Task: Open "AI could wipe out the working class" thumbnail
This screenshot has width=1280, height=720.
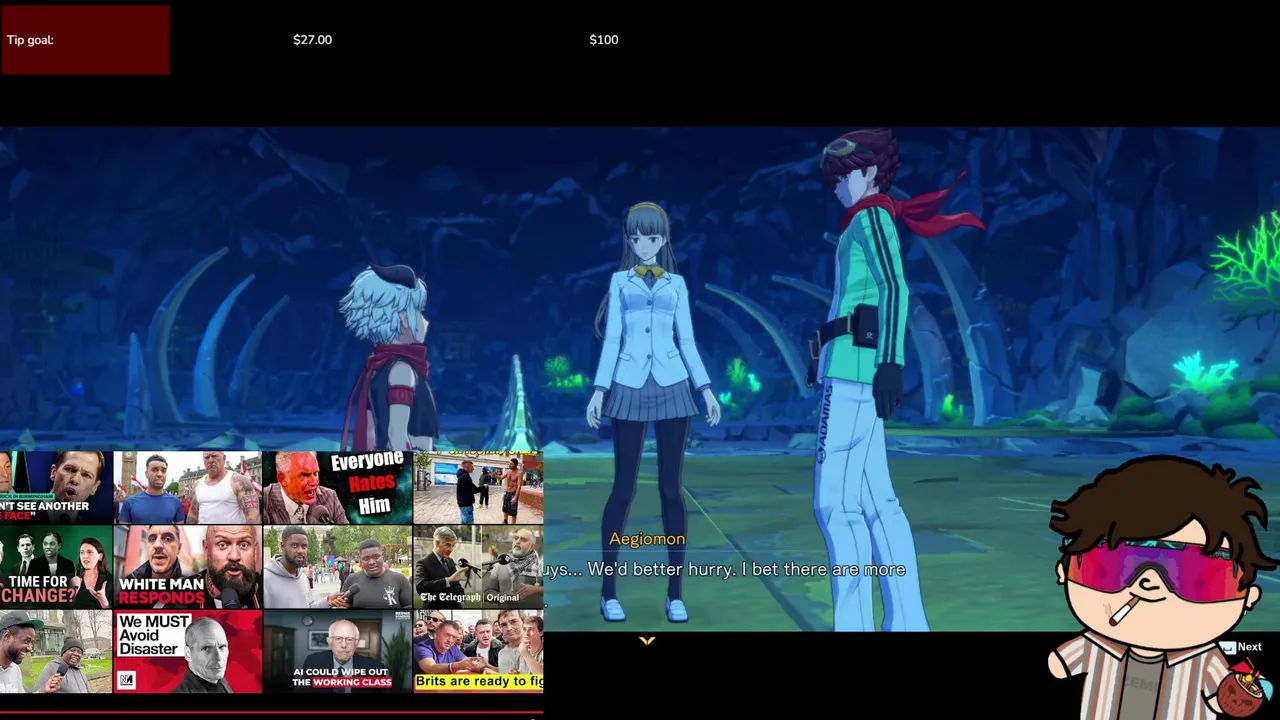Action: [337, 651]
